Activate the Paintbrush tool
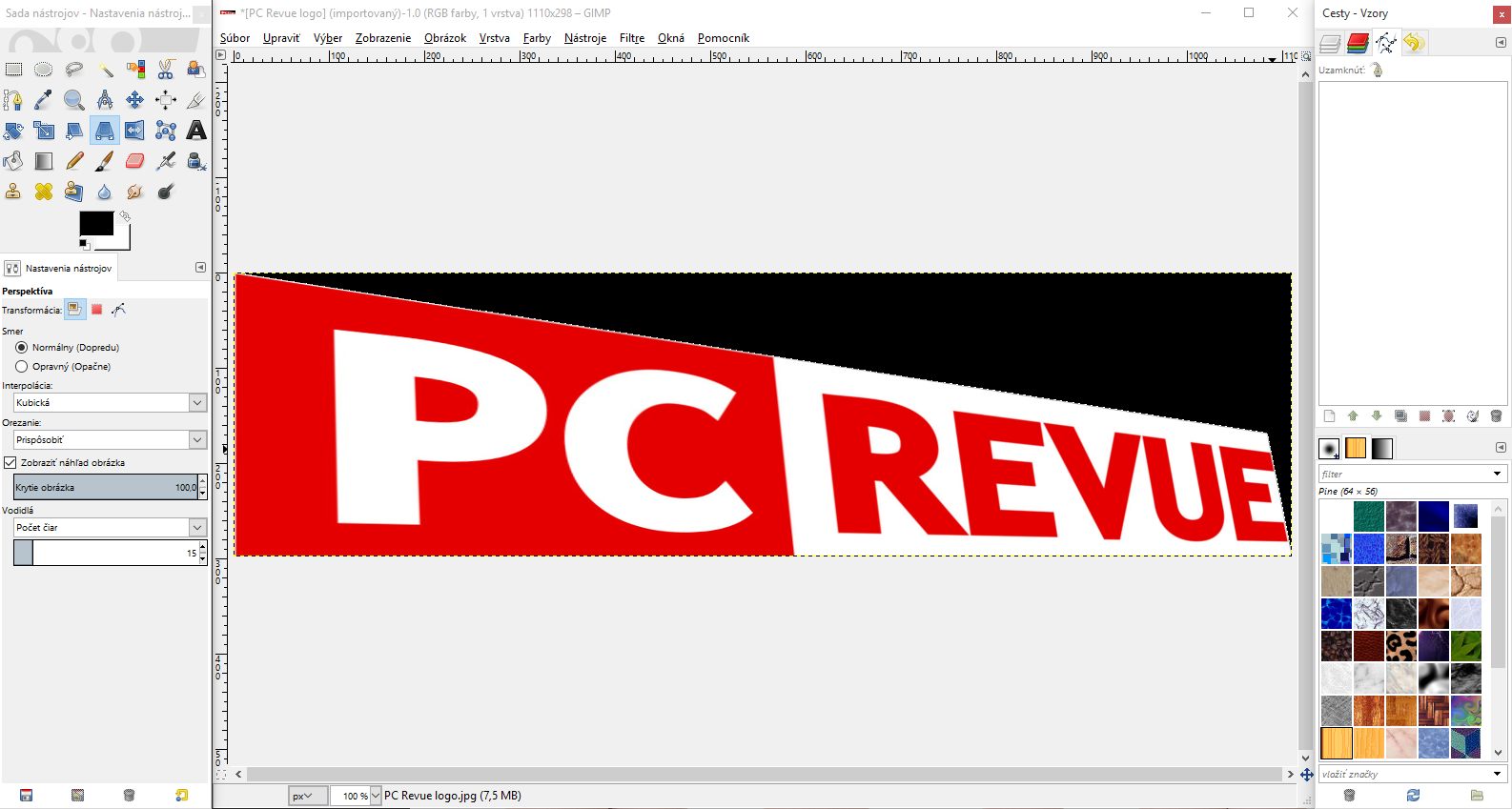 (104, 161)
